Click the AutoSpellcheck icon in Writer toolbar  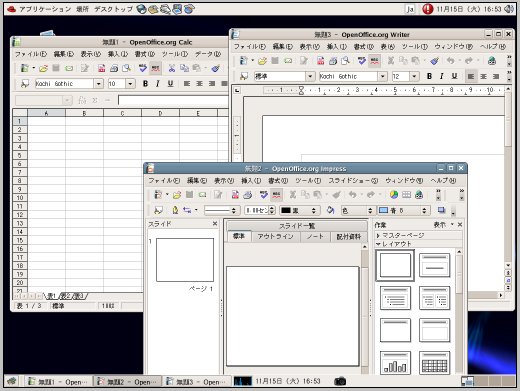[x=374, y=61]
